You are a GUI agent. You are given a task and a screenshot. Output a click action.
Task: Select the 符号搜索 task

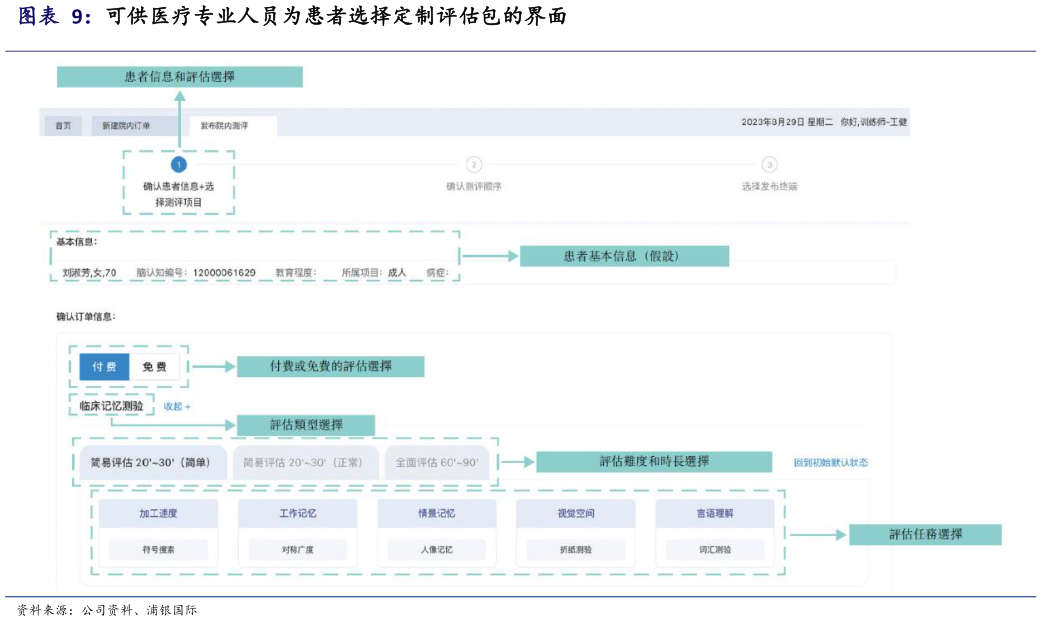click(x=158, y=549)
